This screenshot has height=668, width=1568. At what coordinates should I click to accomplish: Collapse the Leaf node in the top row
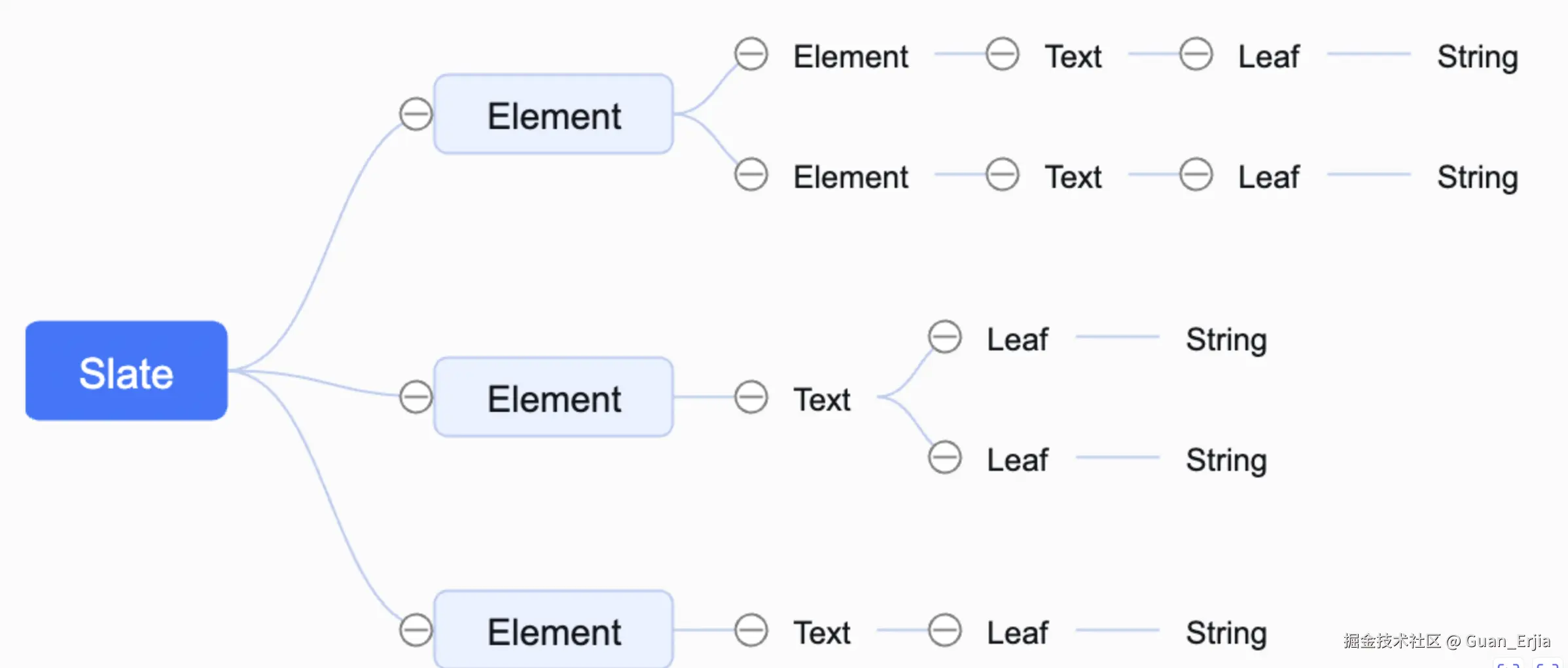(1196, 54)
